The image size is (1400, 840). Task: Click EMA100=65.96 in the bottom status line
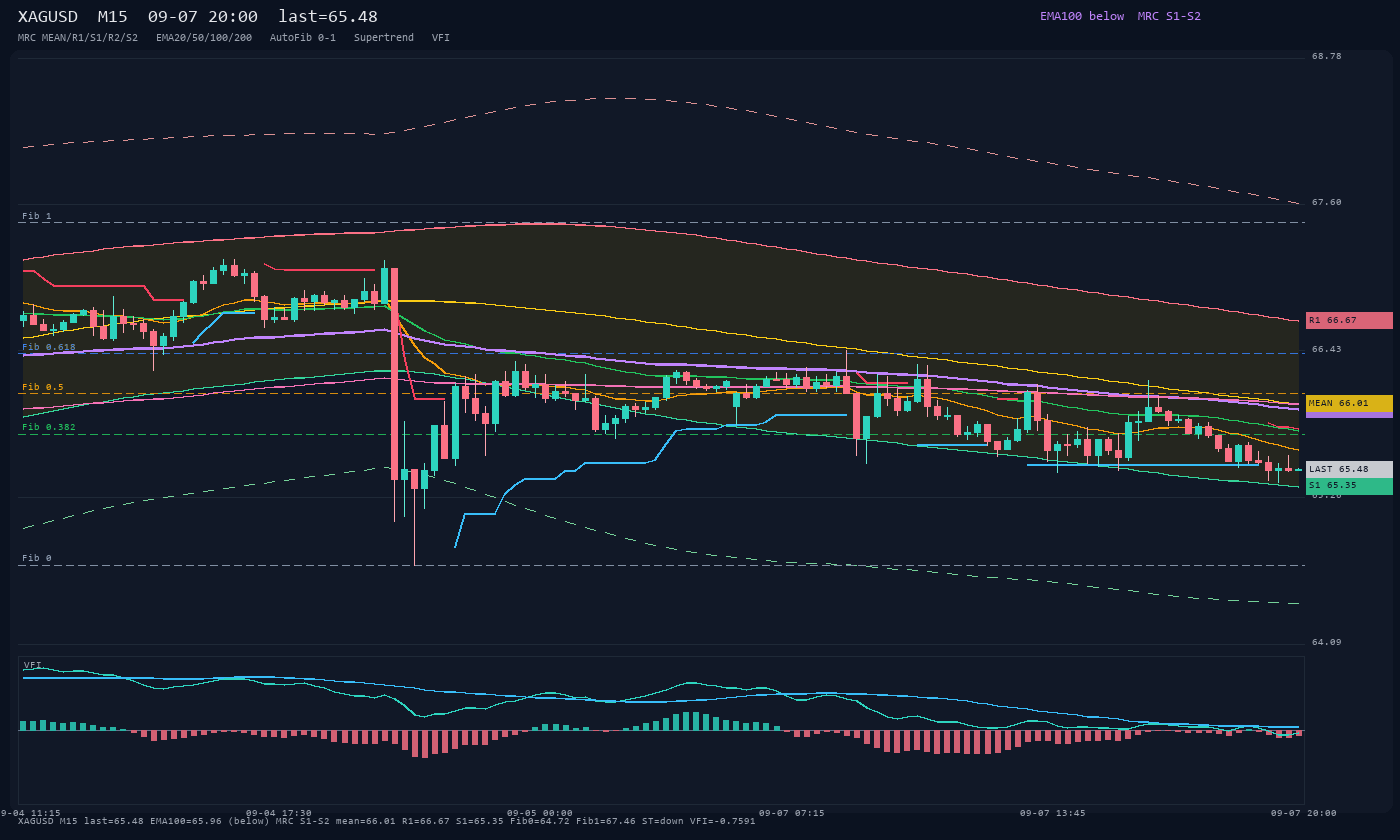click(186, 821)
